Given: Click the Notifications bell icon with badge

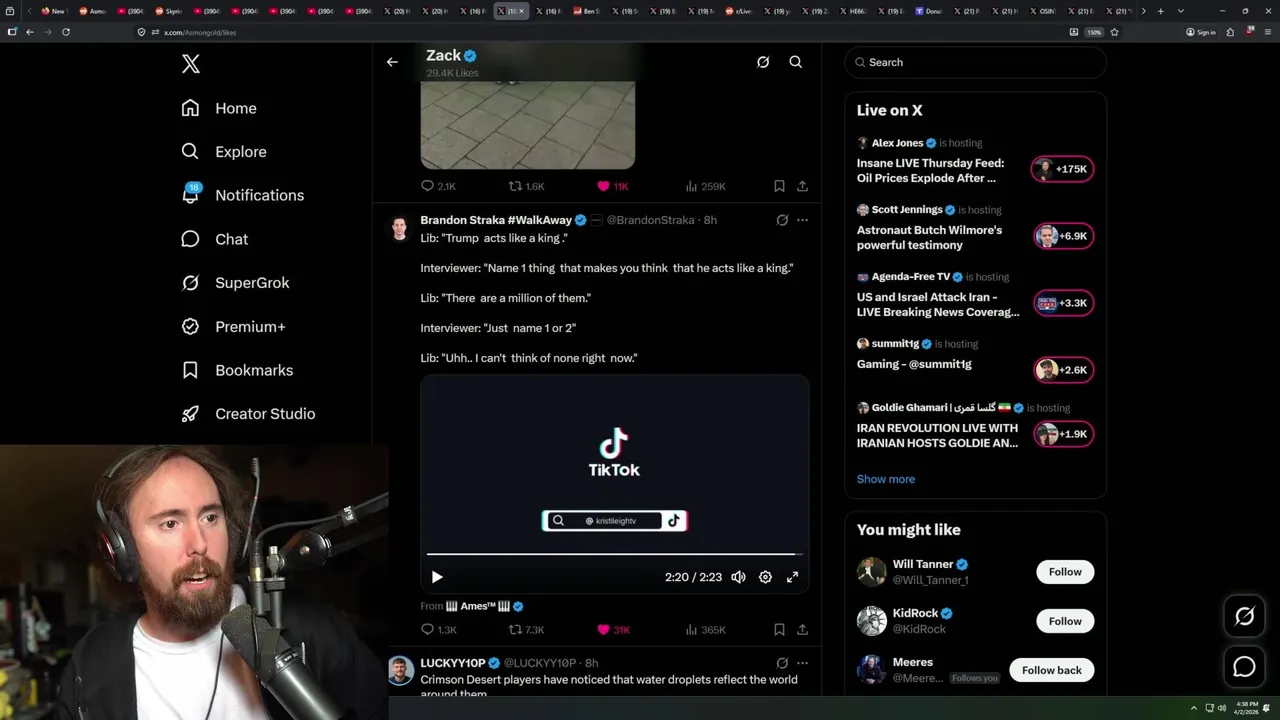Looking at the screenshot, I should coord(191,194).
